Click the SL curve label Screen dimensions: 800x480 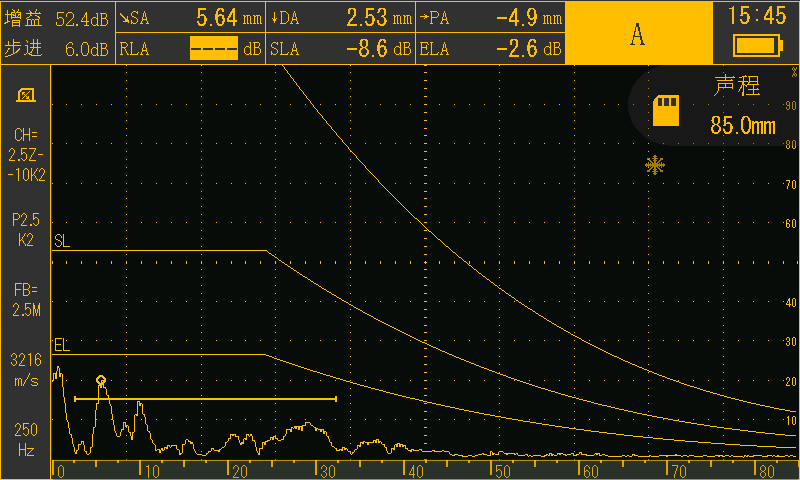click(x=62, y=241)
